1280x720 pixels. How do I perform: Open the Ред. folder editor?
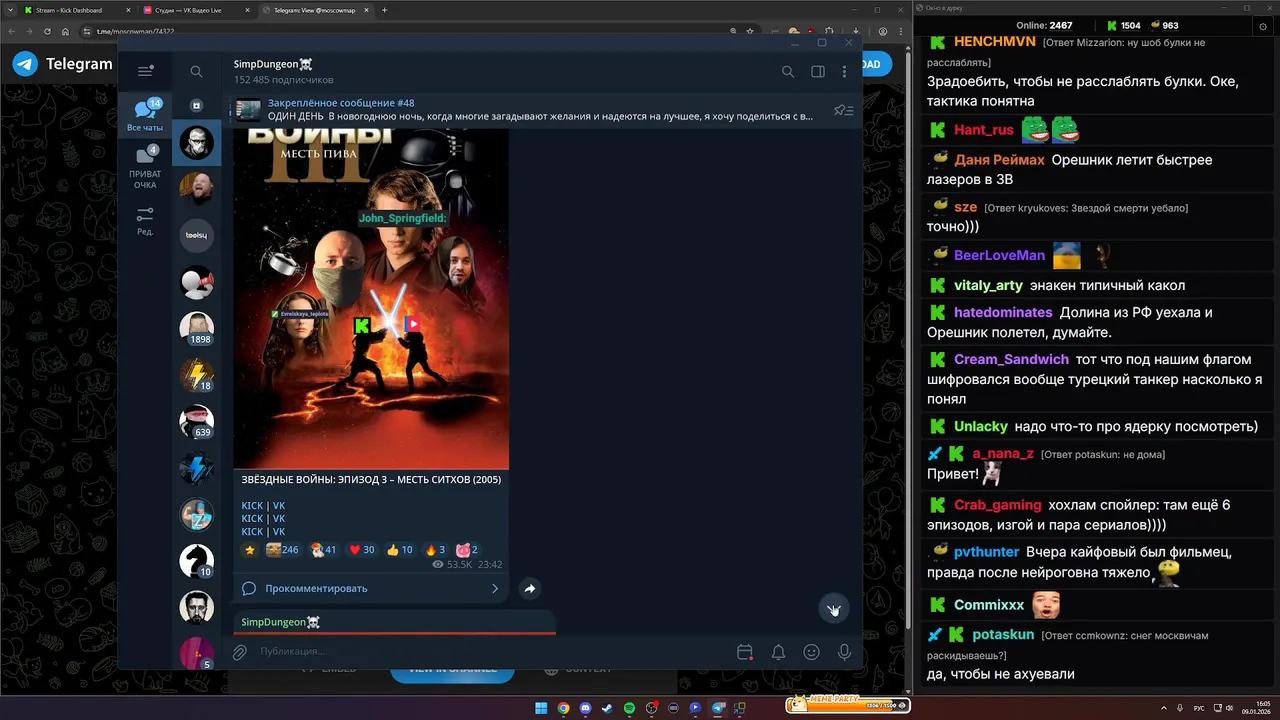pos(145,221)
